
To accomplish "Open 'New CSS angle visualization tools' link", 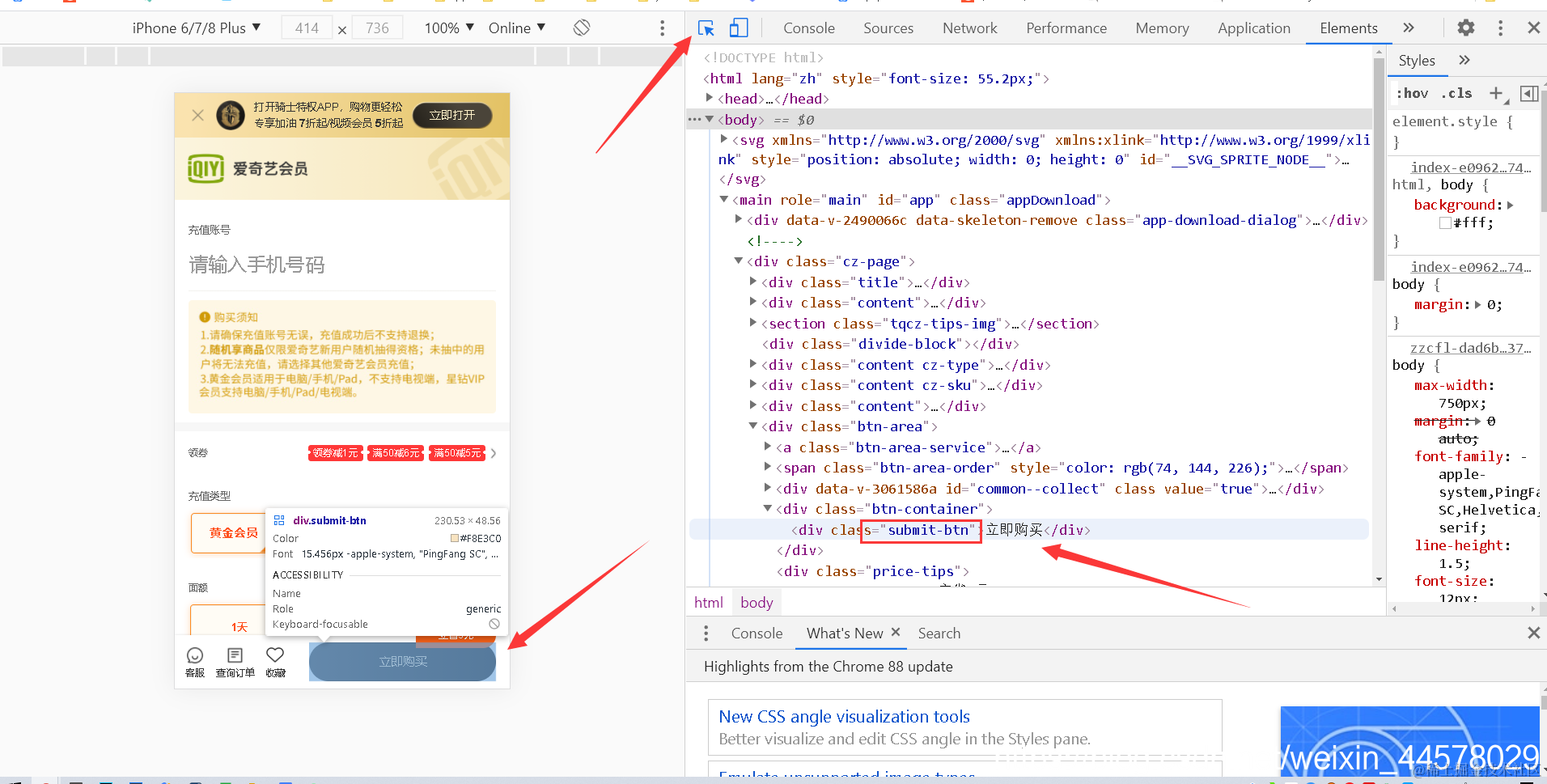I will [844, 717].
